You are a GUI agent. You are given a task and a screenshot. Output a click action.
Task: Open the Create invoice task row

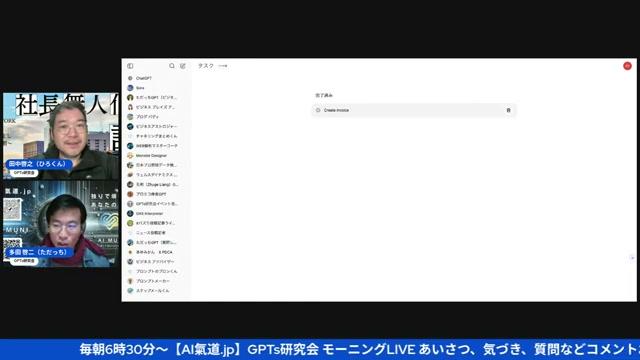[414, 110]
